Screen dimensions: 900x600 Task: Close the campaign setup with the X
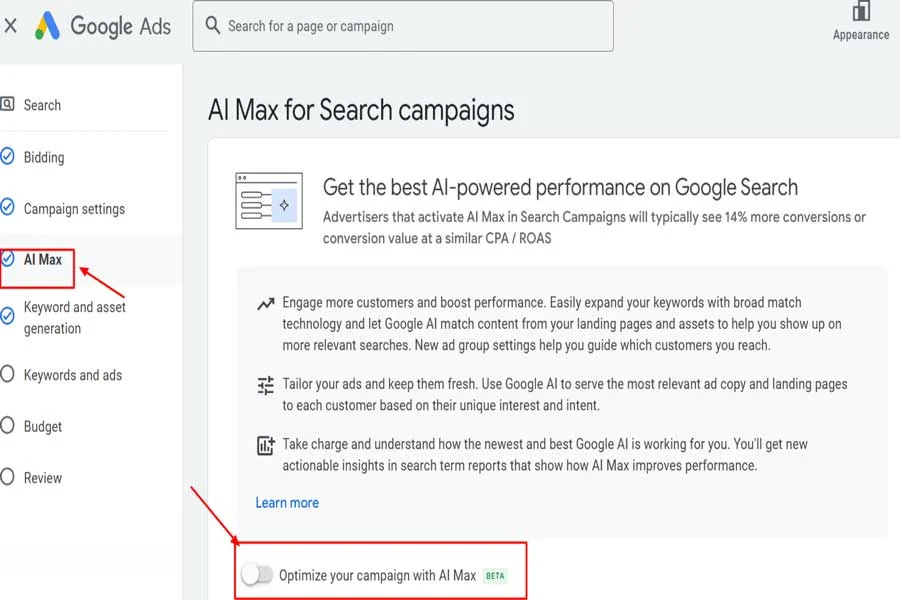click(x=10, y=25)
